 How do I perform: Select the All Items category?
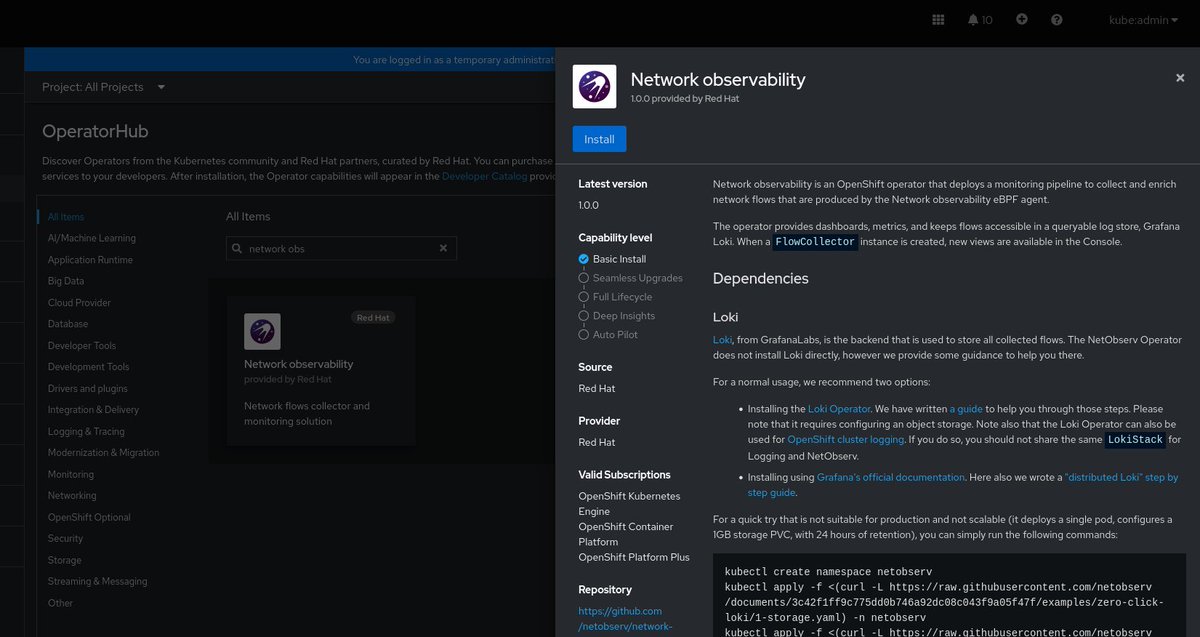coord(66,217)
